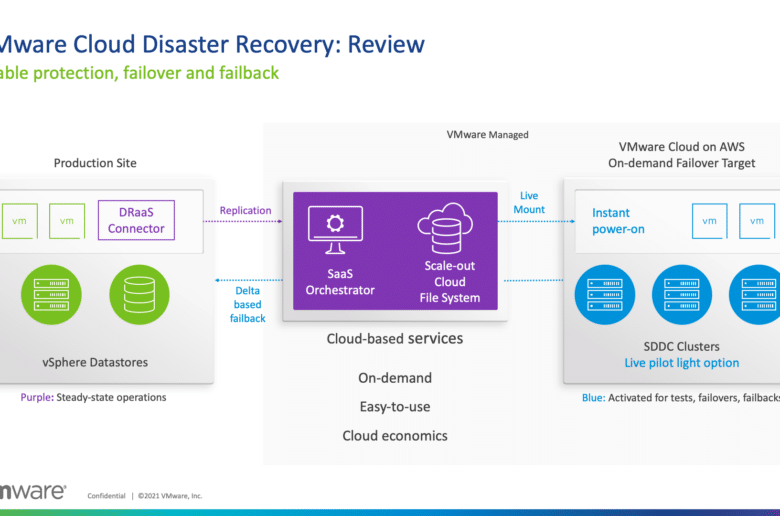Screen dimensions: 780x516
Task: Click the Cloud economics text line
Action: [395, 436]
